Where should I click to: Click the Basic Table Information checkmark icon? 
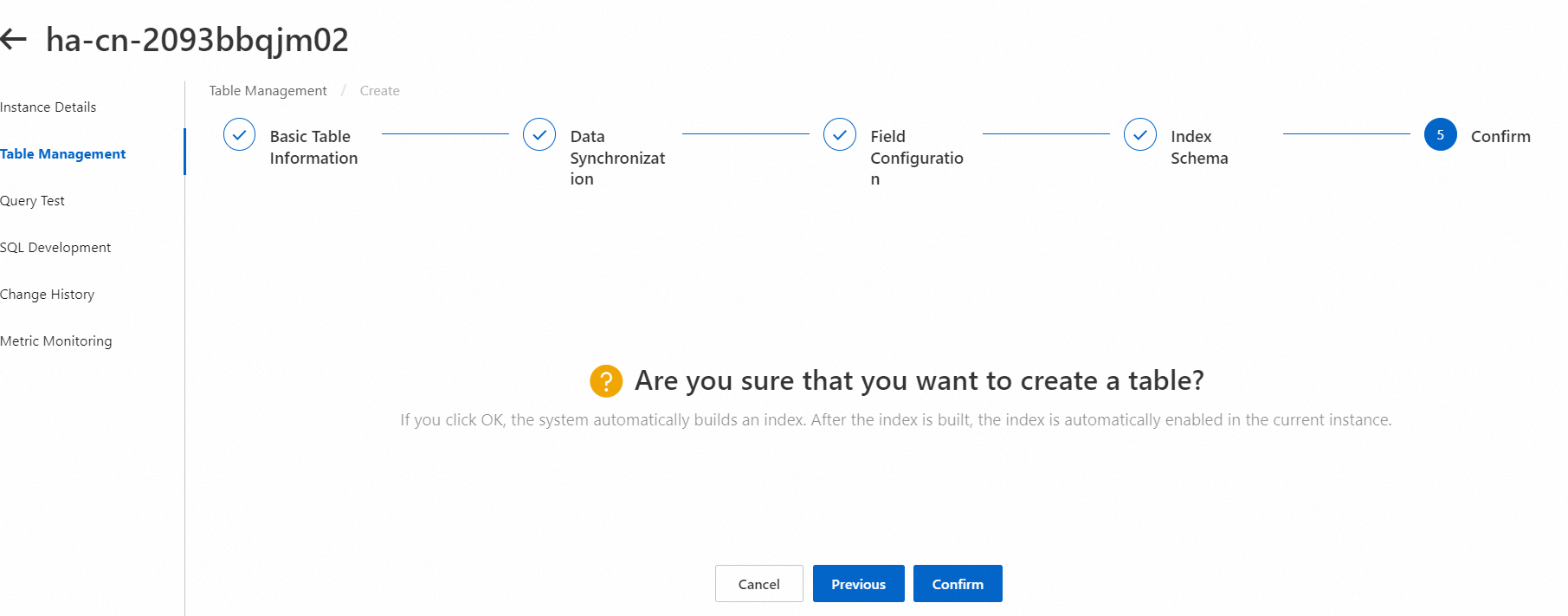pyautogui.click(x=239, y=134)
